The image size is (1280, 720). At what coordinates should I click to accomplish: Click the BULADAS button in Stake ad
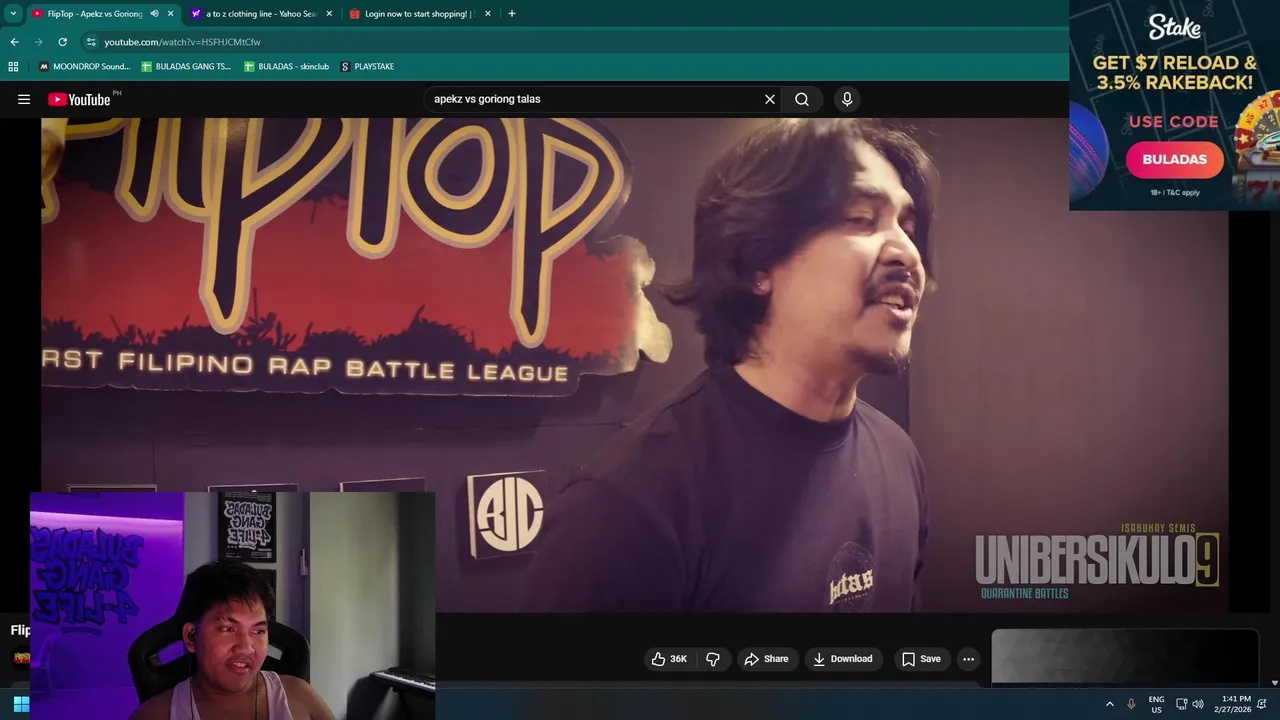(x=1175, y=159)
